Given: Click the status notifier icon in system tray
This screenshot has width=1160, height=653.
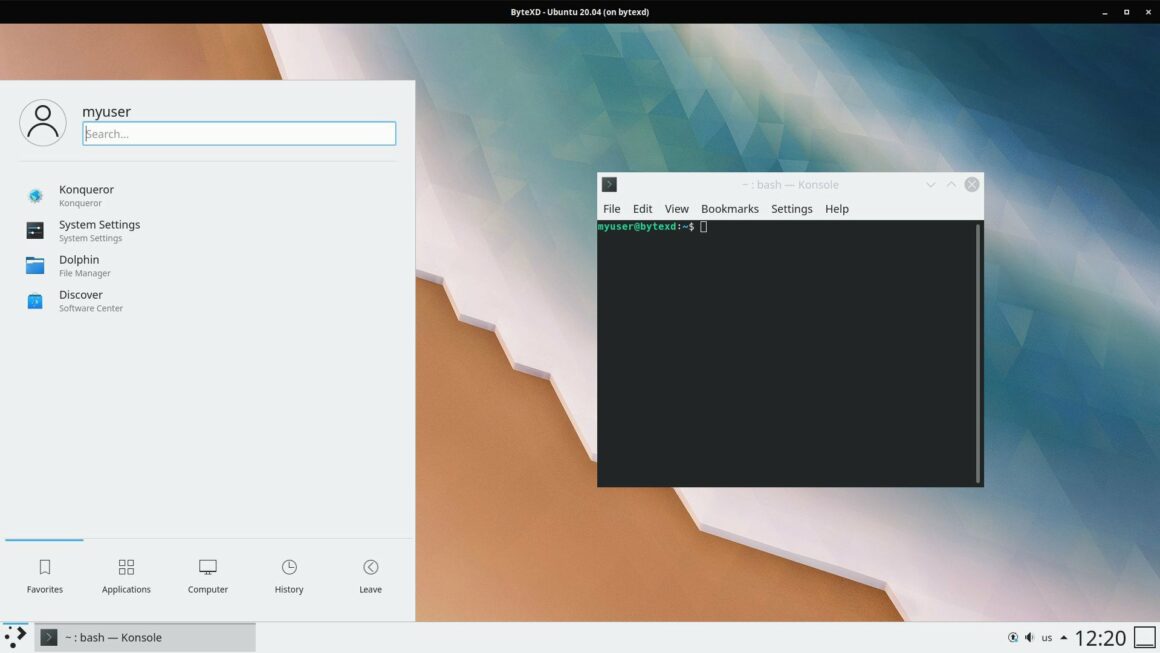Looking at the screenshot, I should click(x=1011, y=637).
